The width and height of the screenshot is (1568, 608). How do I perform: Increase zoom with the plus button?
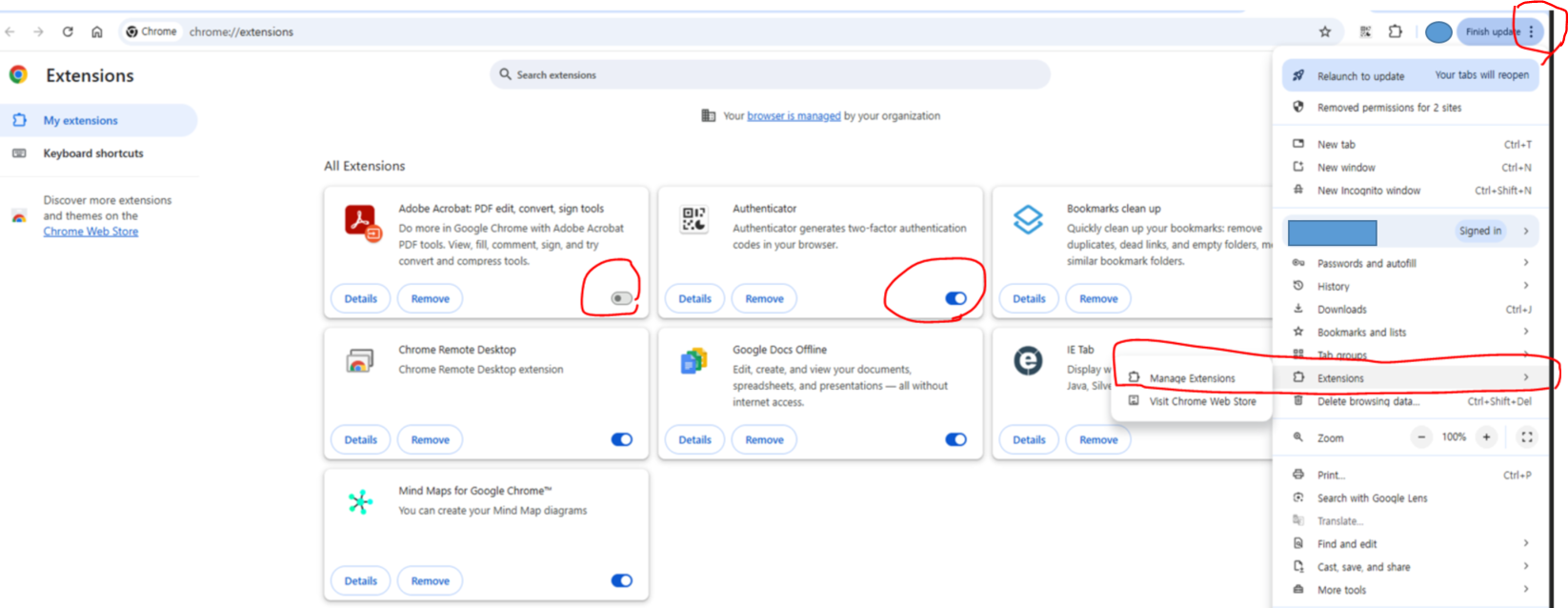[x=1486, y=437]
